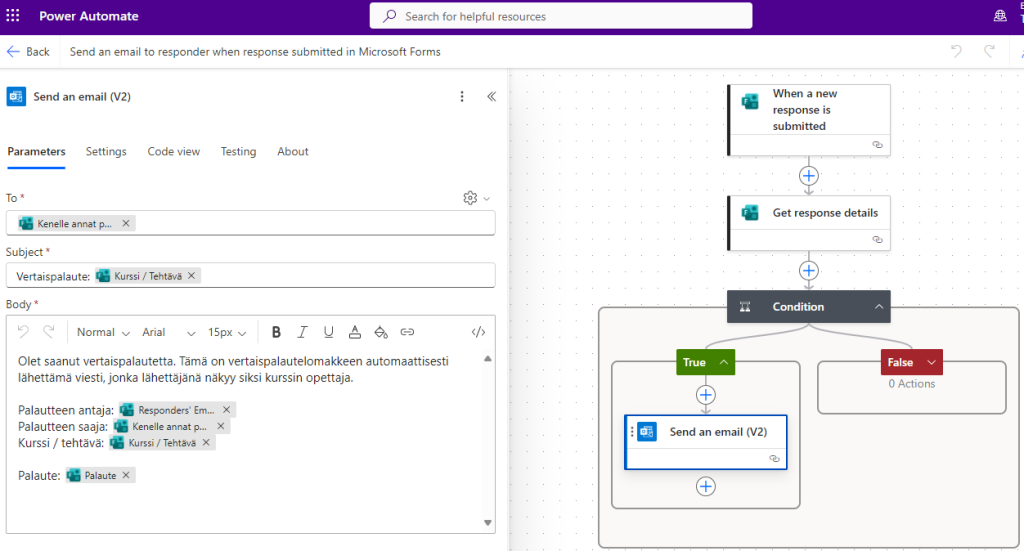Open the Normal paragraph style dropdown
The height and width of the screenshot is (551, 1024).
103,332
